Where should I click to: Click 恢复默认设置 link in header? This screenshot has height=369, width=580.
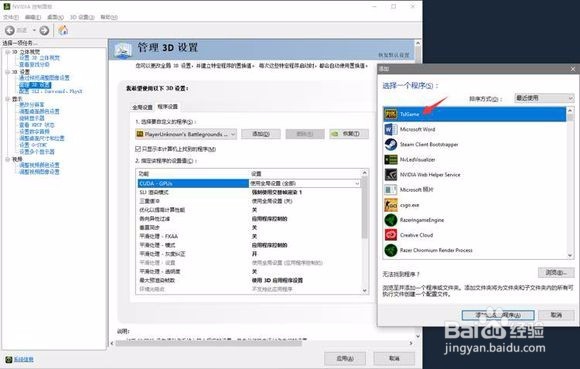pos(394,55)
